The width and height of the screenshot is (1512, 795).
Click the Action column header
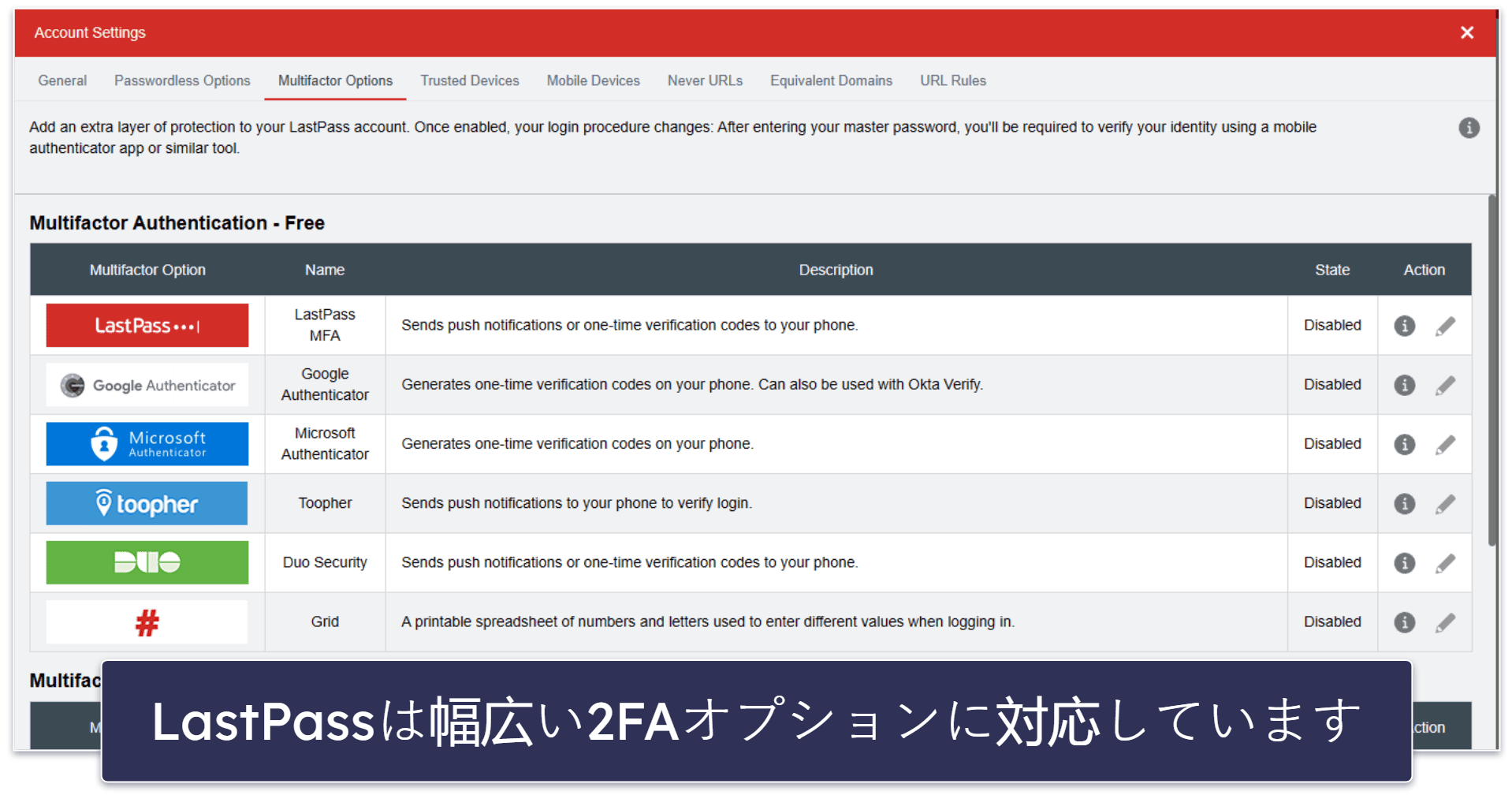(1424, 270)
